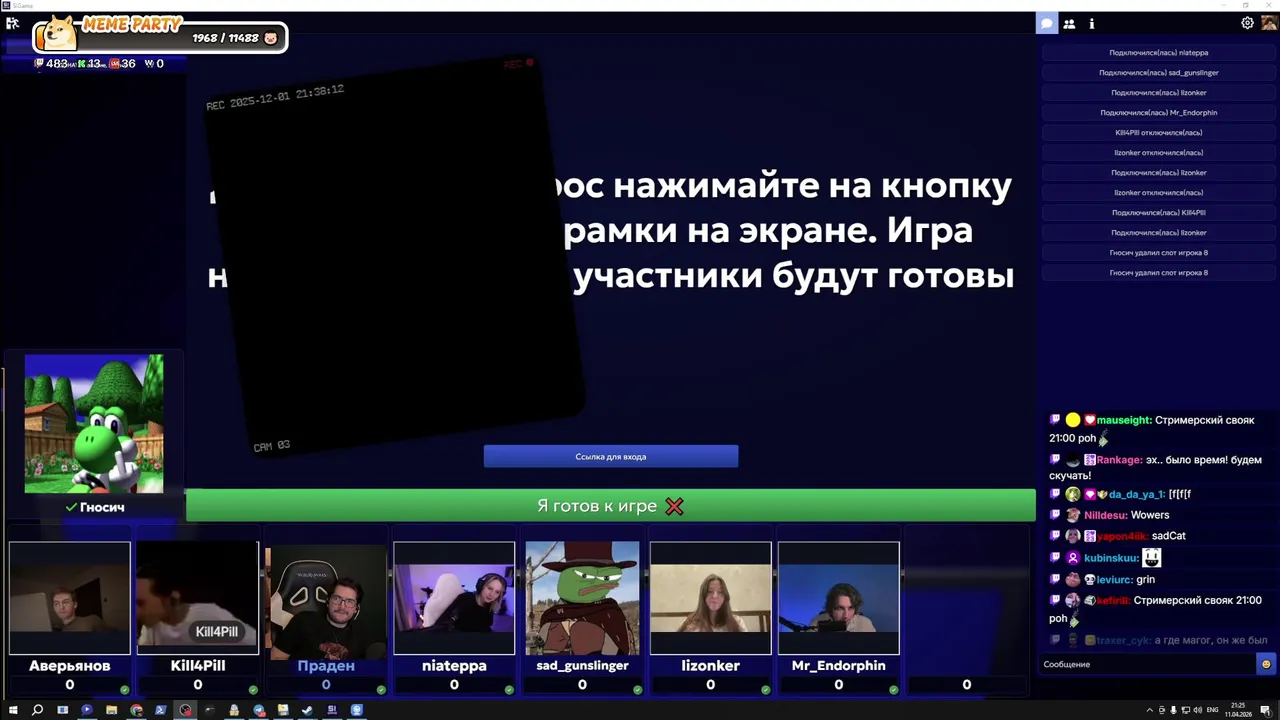Screen dimensions: 1280x720
Task: Switch to the participants tab icon
Action: point(1069,23)
